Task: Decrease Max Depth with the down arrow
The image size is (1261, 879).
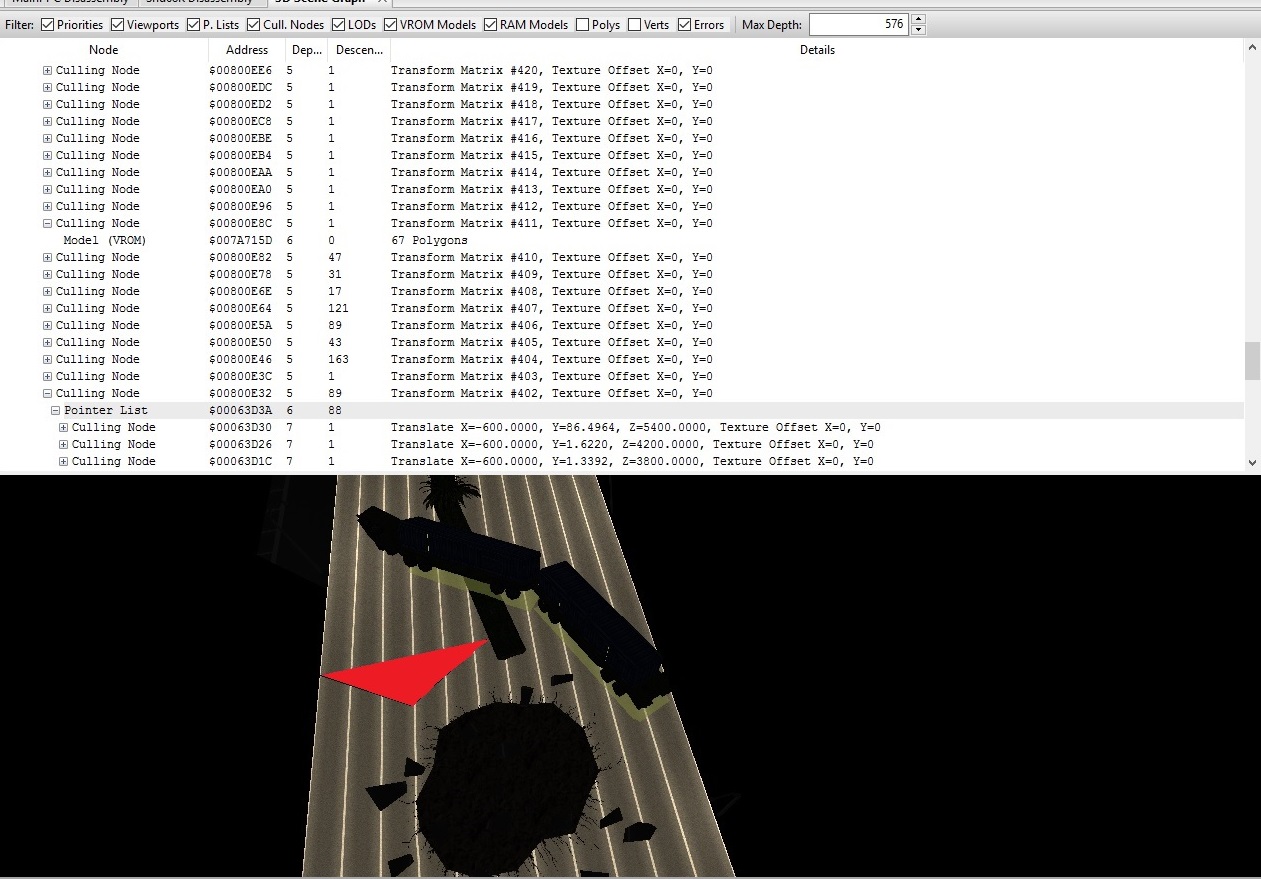Action: pos(918,30)
